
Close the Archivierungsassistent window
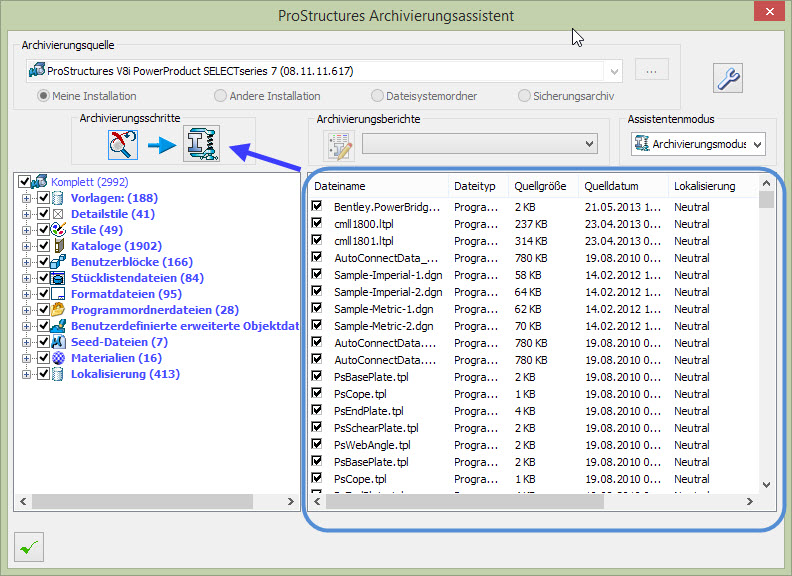769,11
